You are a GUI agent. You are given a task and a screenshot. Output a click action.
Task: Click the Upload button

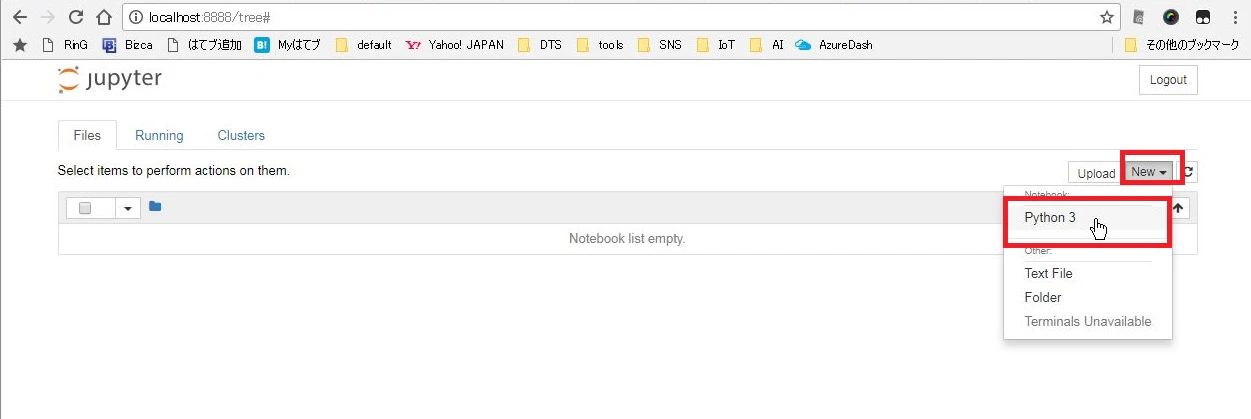(x=1096, y=173)
